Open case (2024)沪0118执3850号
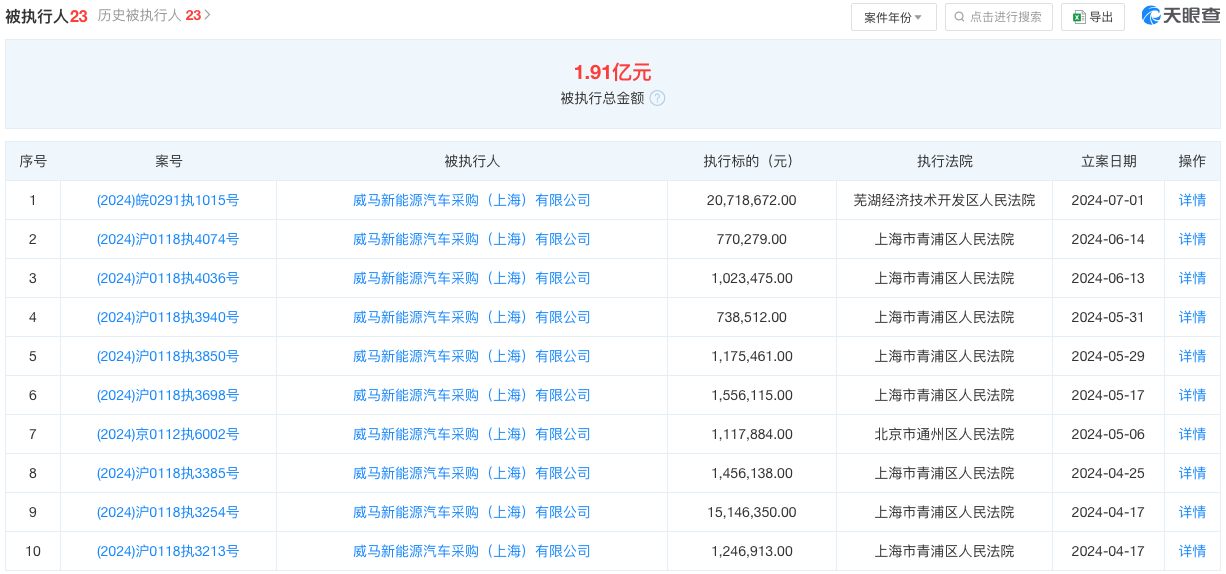Image resolution: width=1226 pixels, height=574 pixels. click(168, 356)
